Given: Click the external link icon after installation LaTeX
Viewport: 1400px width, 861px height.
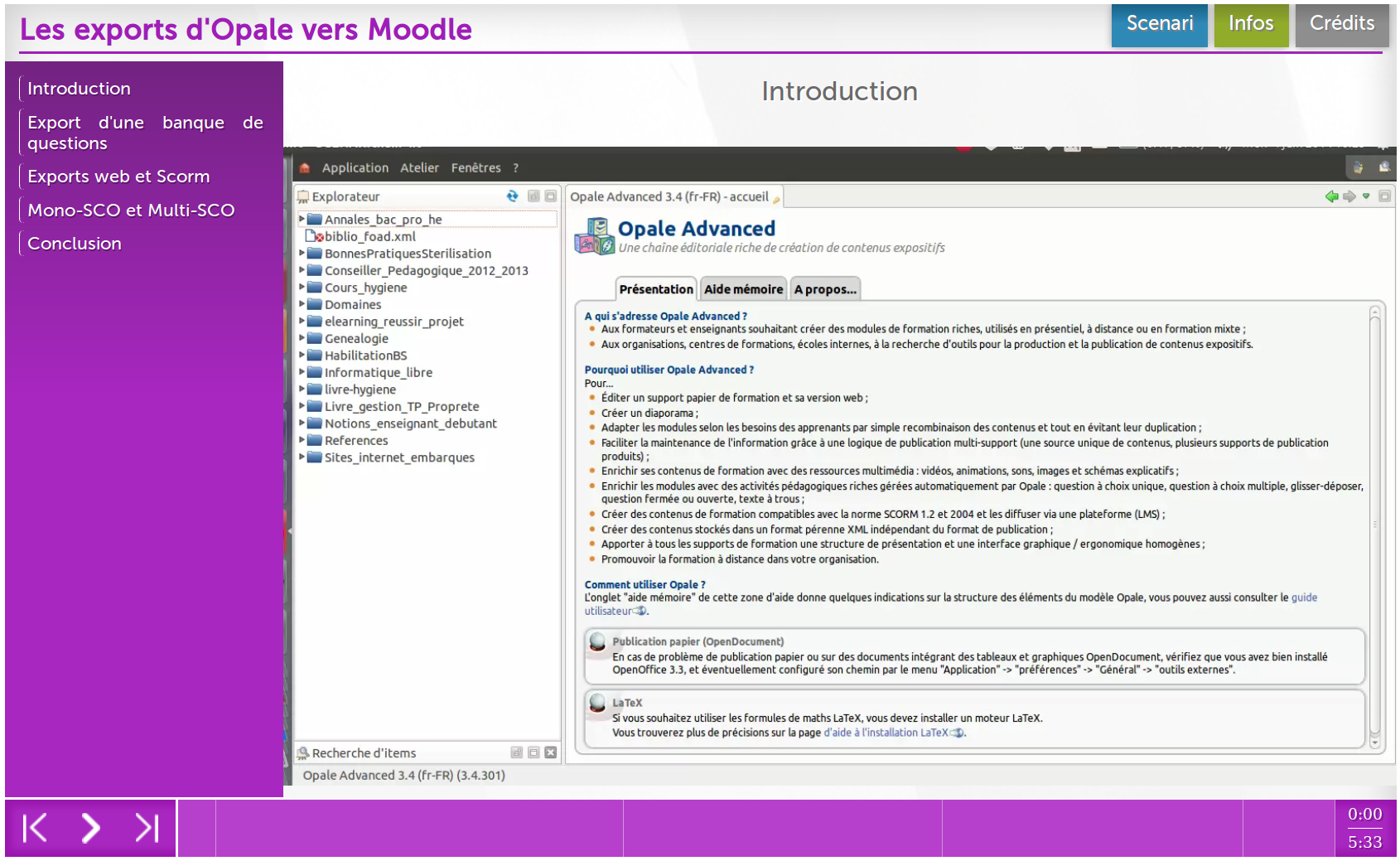Looking at the screenshot, I should [957, 733].
